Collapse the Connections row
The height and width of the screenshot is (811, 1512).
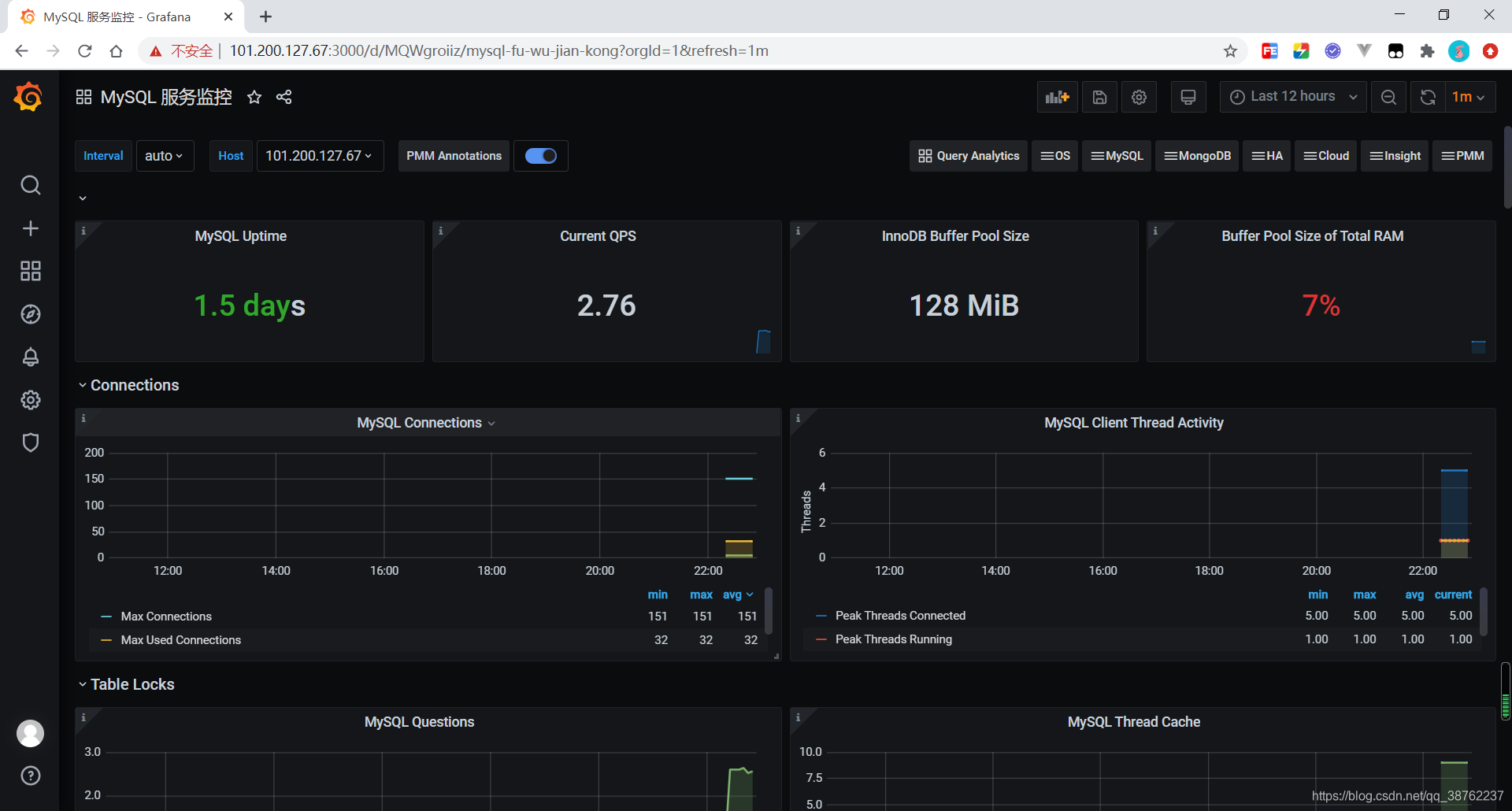pyautogui.click(x=135, y=385)
